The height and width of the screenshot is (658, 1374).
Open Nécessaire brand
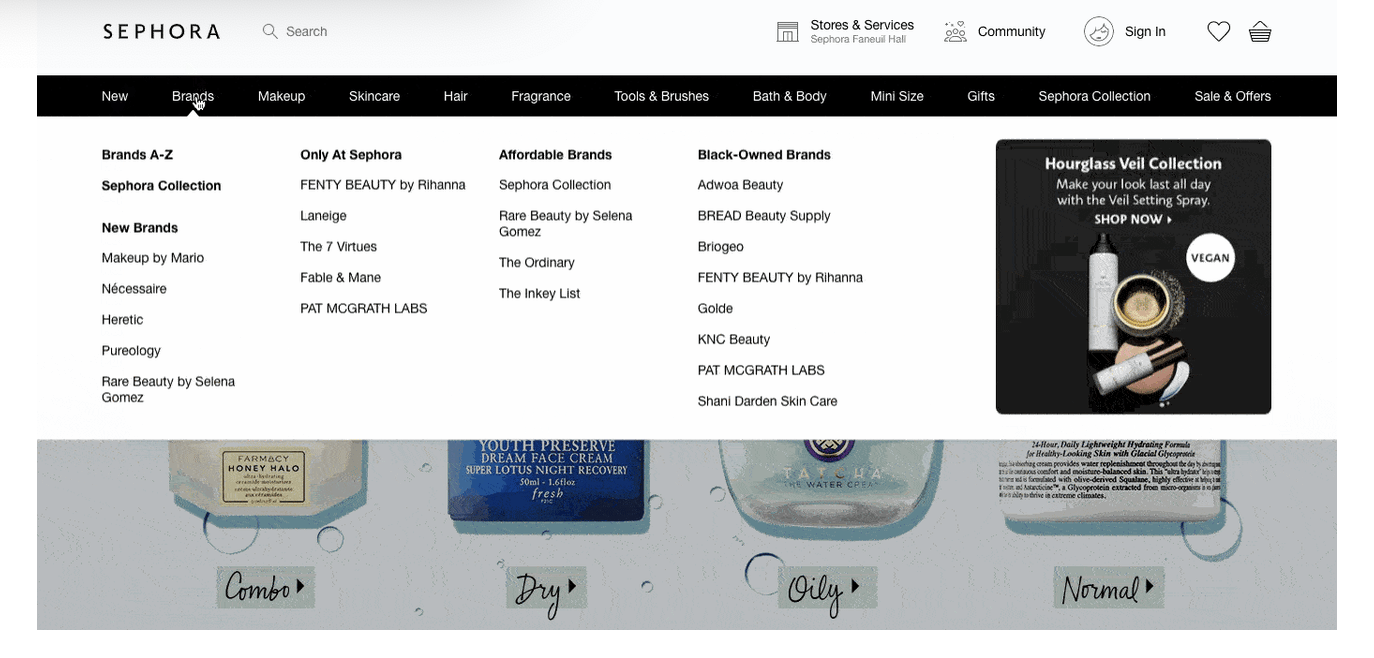point(134,289)
